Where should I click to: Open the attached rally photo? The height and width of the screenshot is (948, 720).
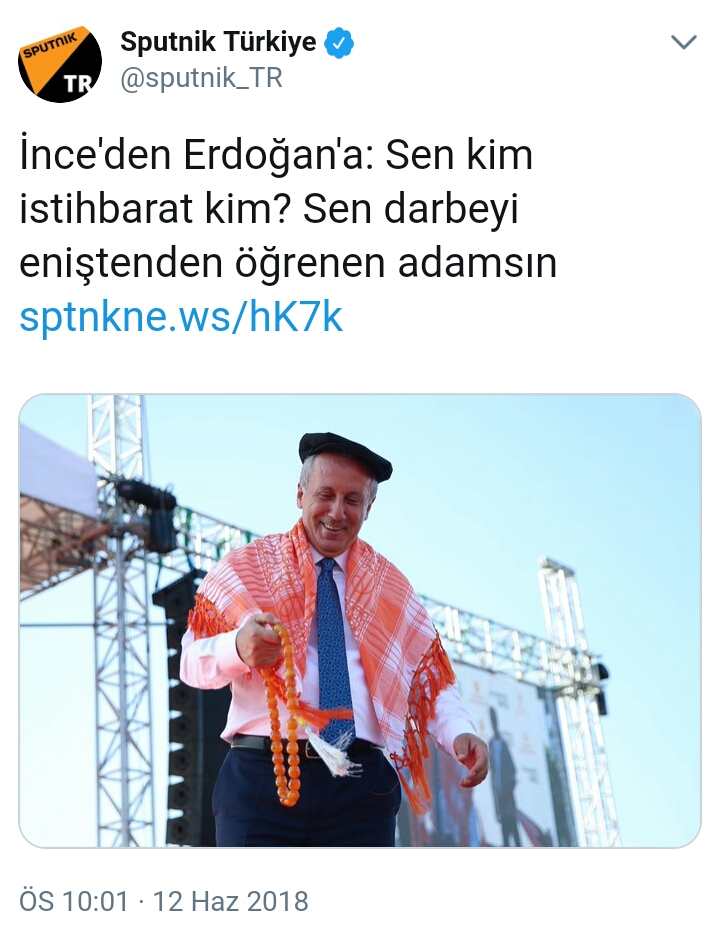(x=360, y=620)
